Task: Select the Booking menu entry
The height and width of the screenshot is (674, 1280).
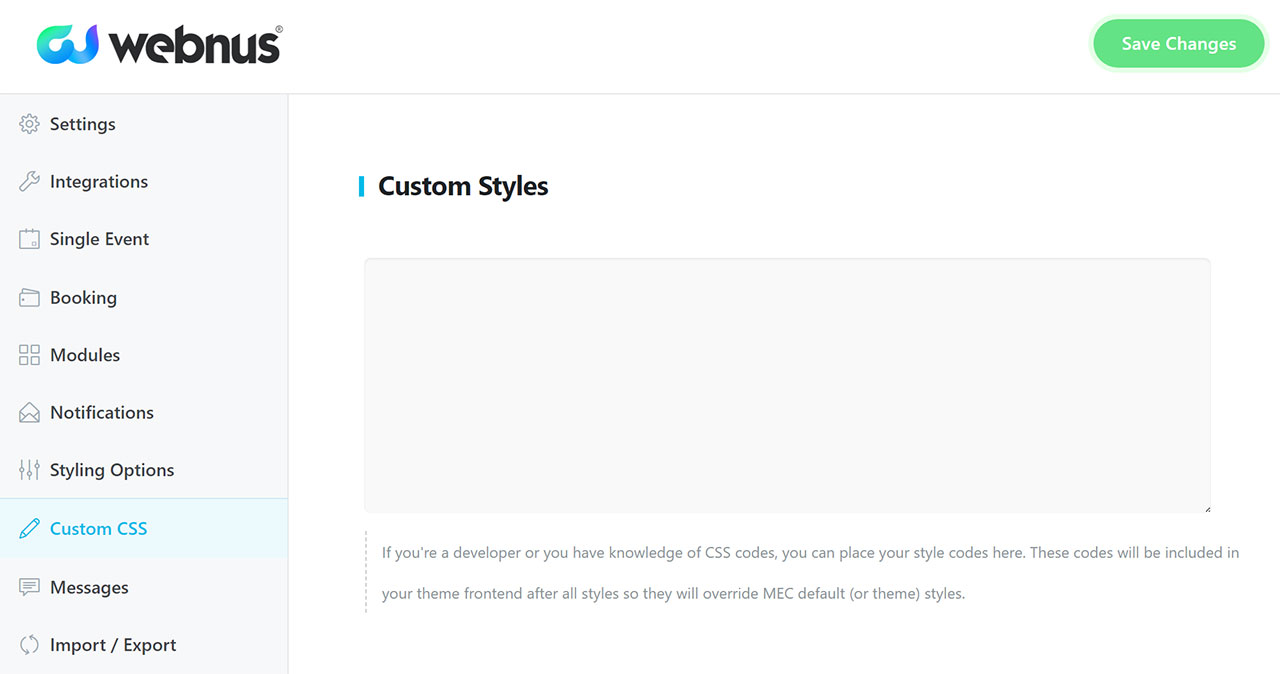Action: click(83, 298)
